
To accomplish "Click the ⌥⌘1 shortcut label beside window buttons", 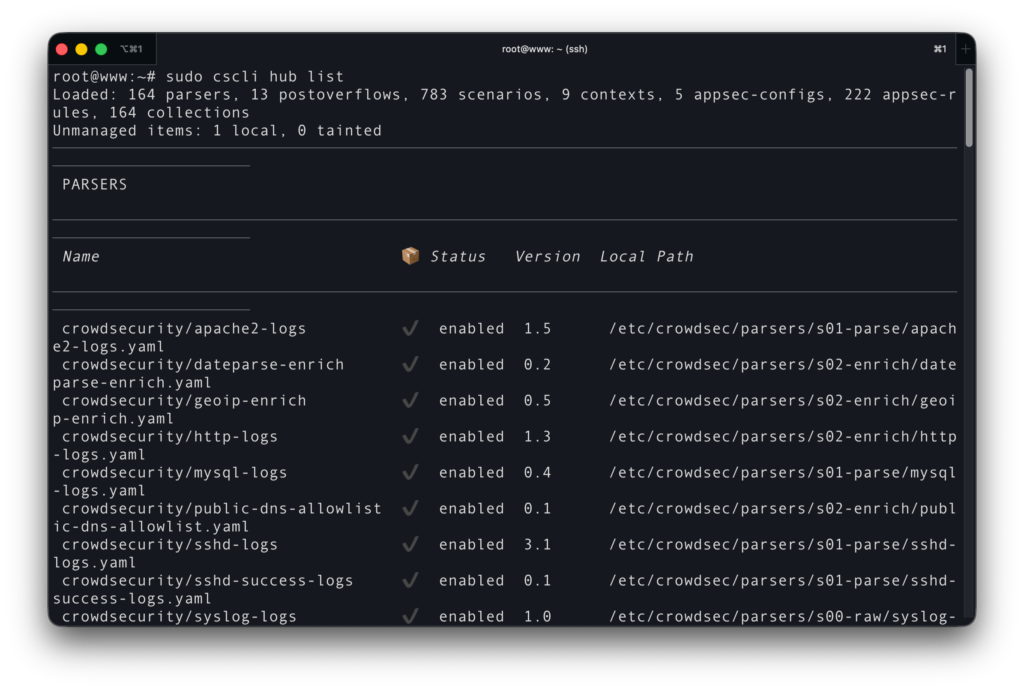I will coord(131,49).
